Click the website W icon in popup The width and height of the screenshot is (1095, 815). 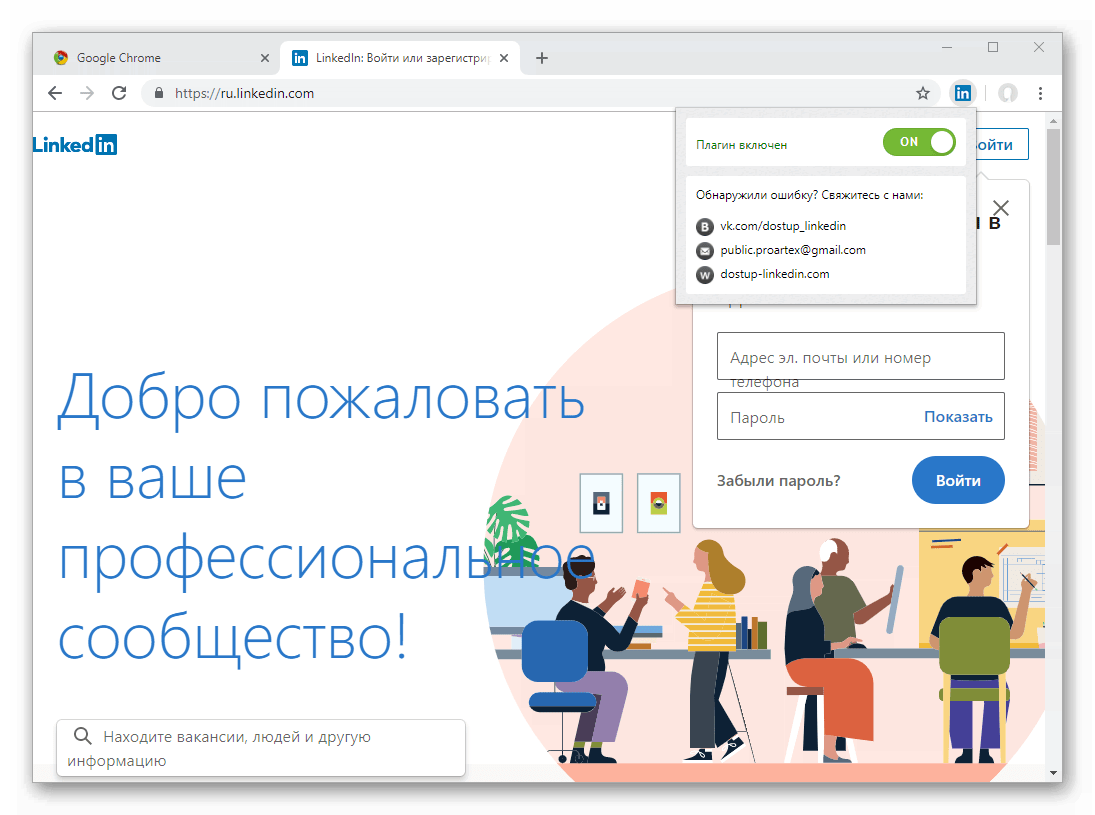tap(705, 274)
